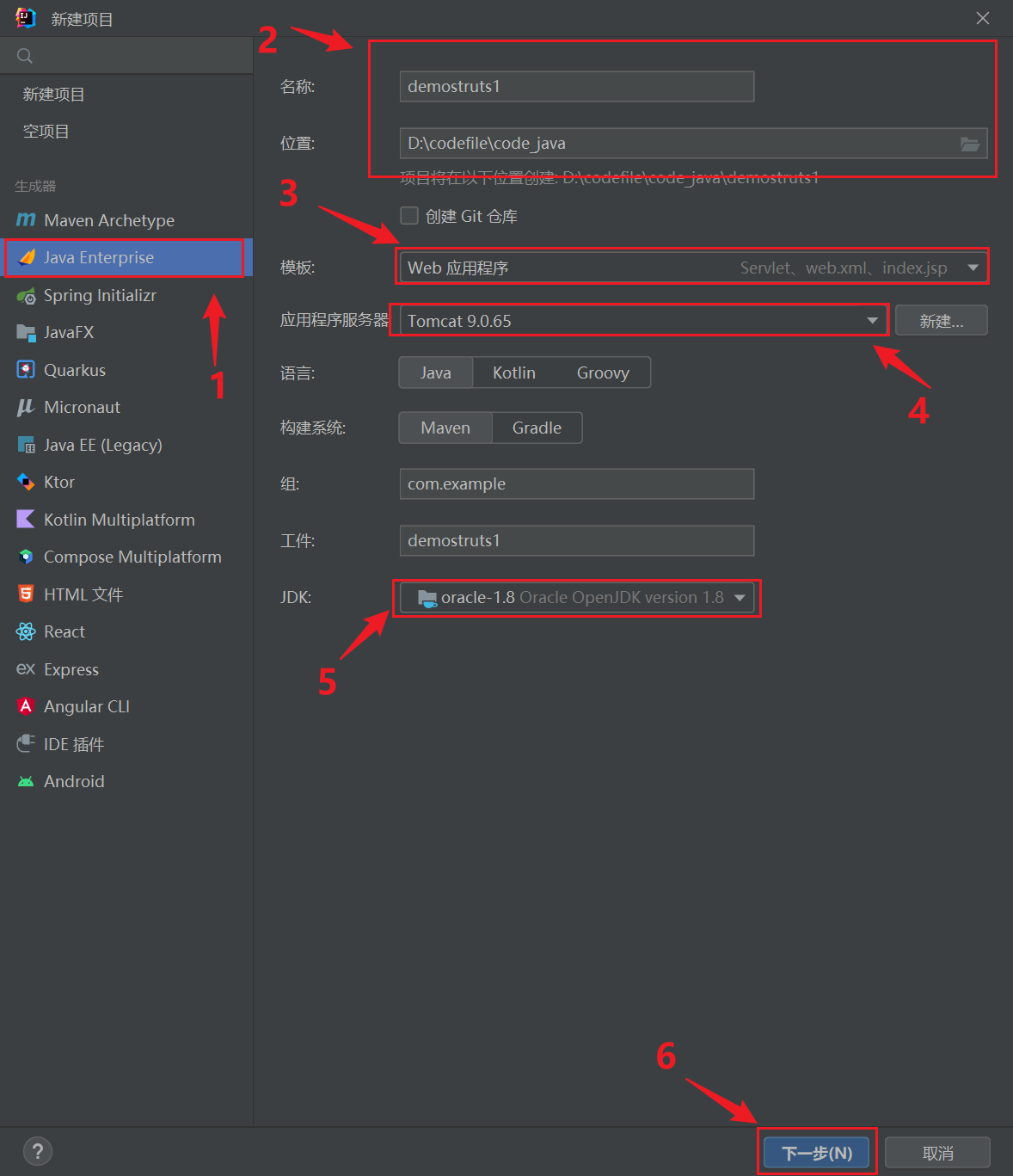This screenshot has width=1013, height=1176.
Task: Open the 模板 template dropdown
Action: point(693,268)
